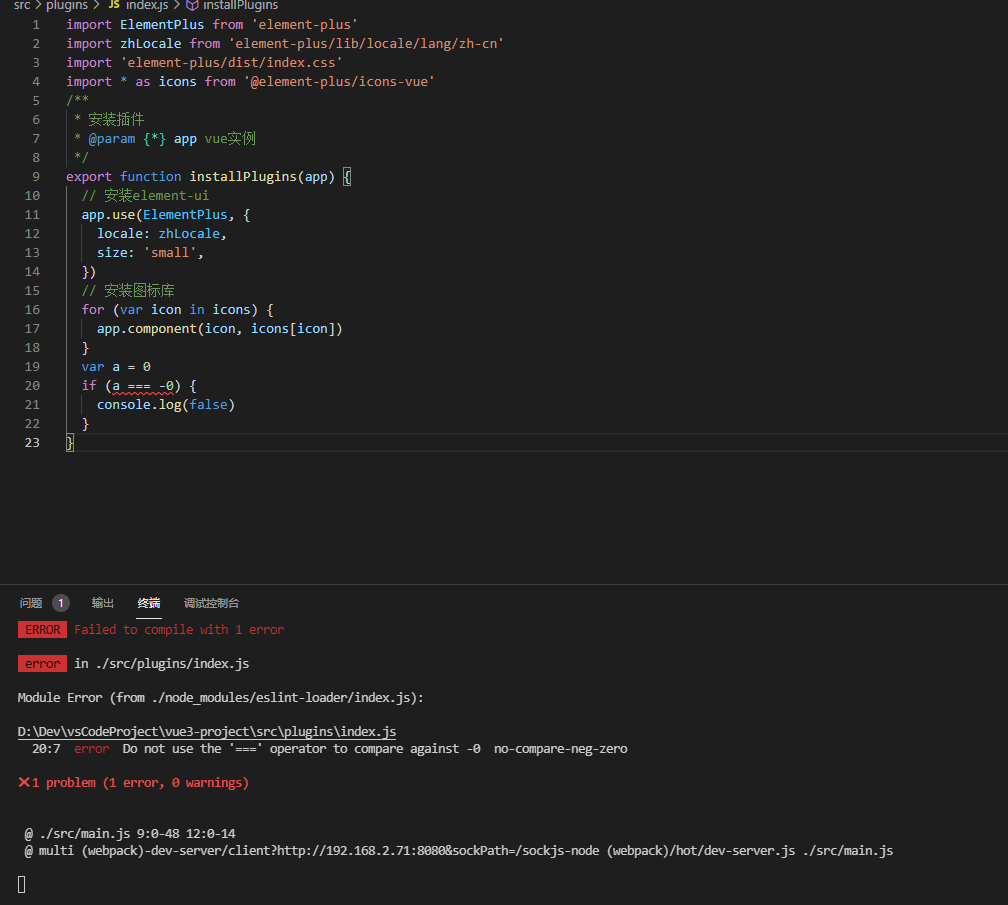This screenshot has height=905, width=1008.
Task: Click 'locale: zhLocale,' on line 12
Action: coord(162,234)
